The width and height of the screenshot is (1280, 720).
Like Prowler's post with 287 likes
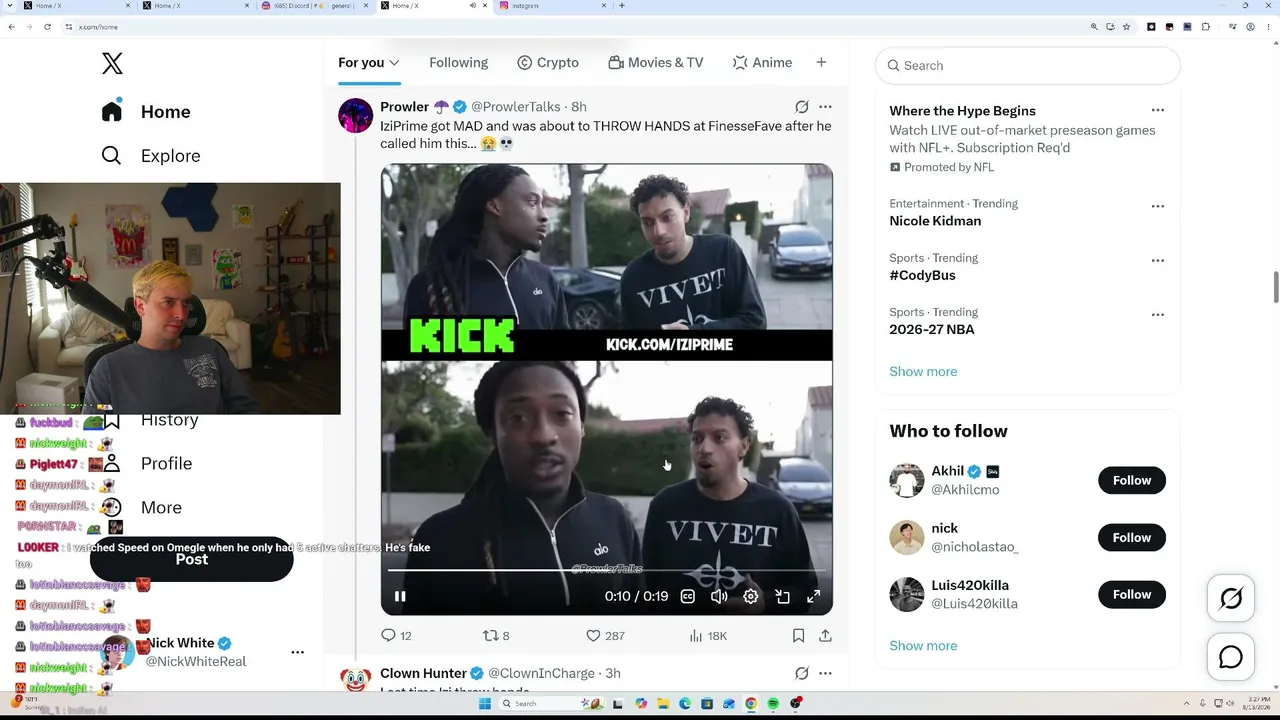[x=605, y=636]
